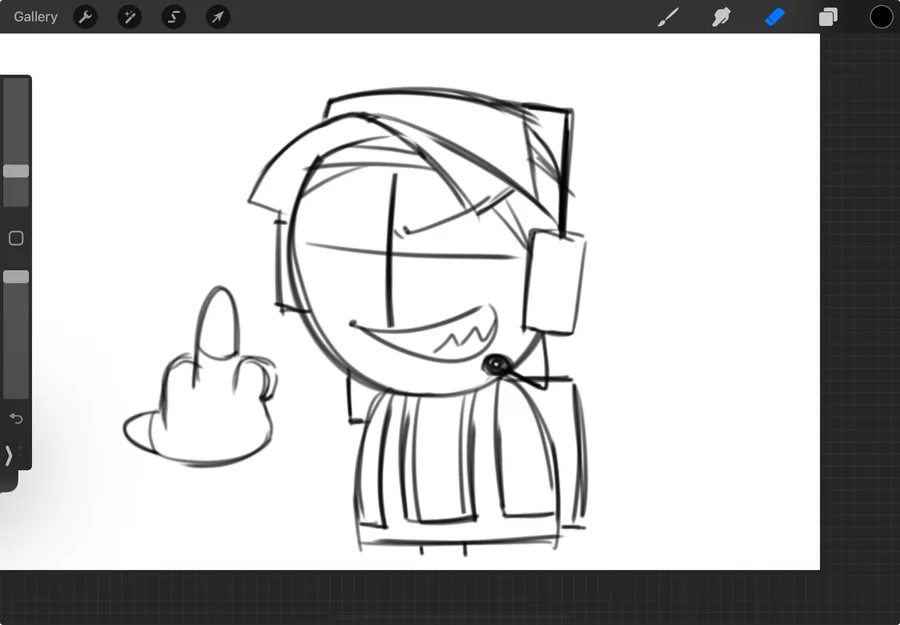Open the Adjustments magic wand menu

pyautogui.click(x=130, y=17)
